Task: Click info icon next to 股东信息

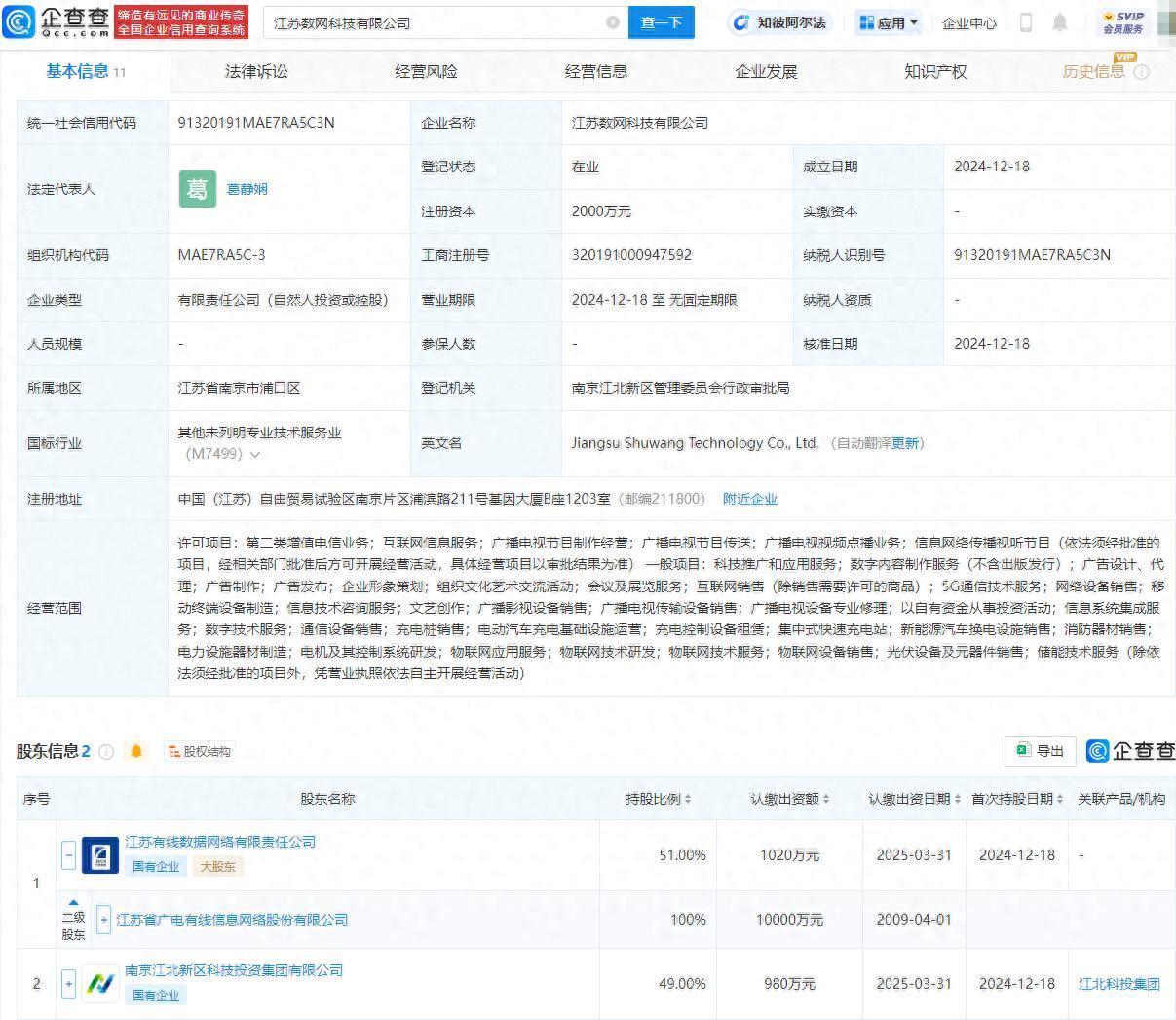Action: click(x=107, y=752)
